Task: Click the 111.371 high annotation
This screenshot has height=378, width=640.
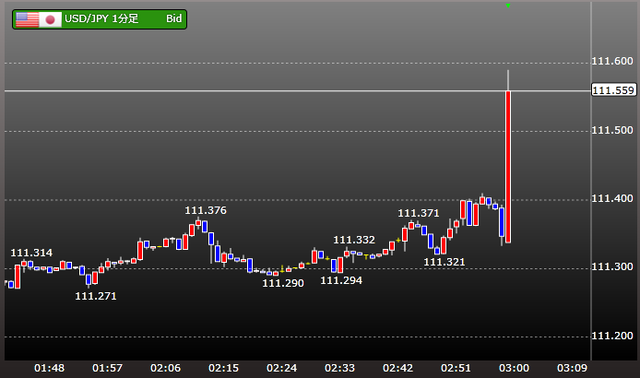Action: (419, 213)
